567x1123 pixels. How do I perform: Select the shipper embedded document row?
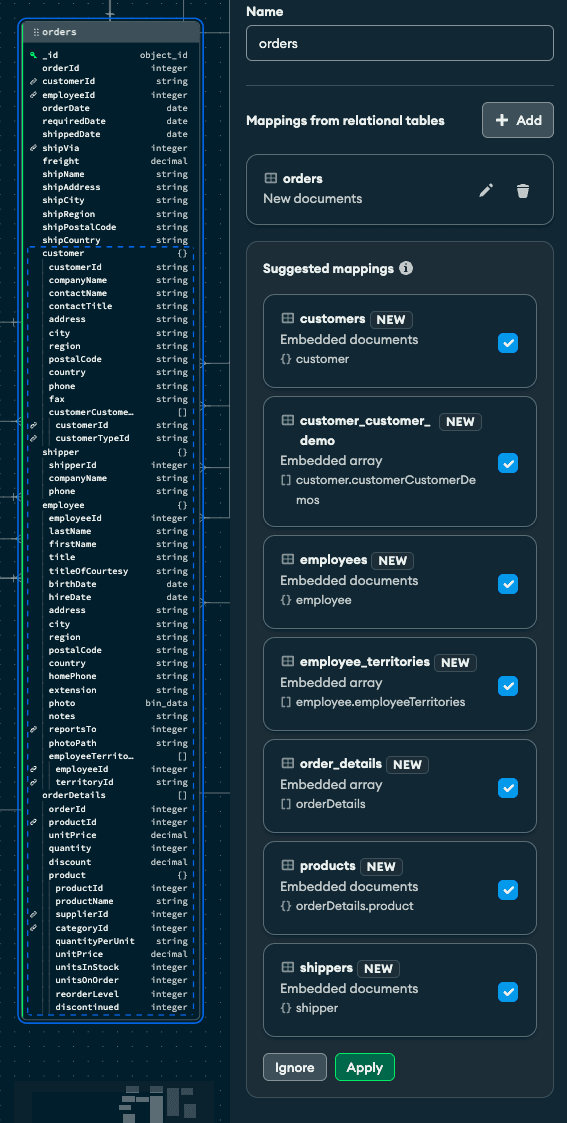coord(111,453)
